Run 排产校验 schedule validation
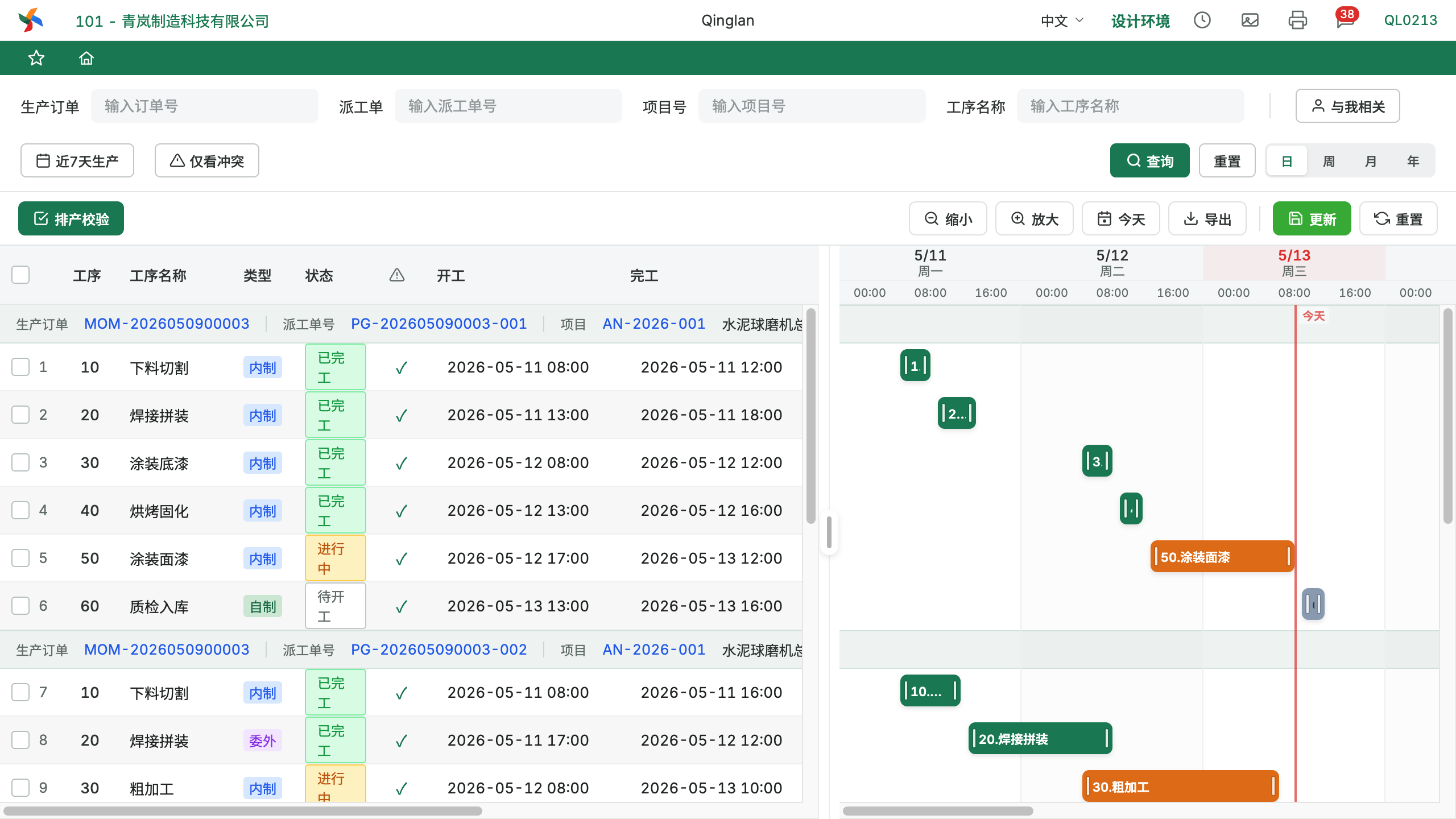Image resolution: width=1456 pixels, height=819 pixels. tap(71, 218)
